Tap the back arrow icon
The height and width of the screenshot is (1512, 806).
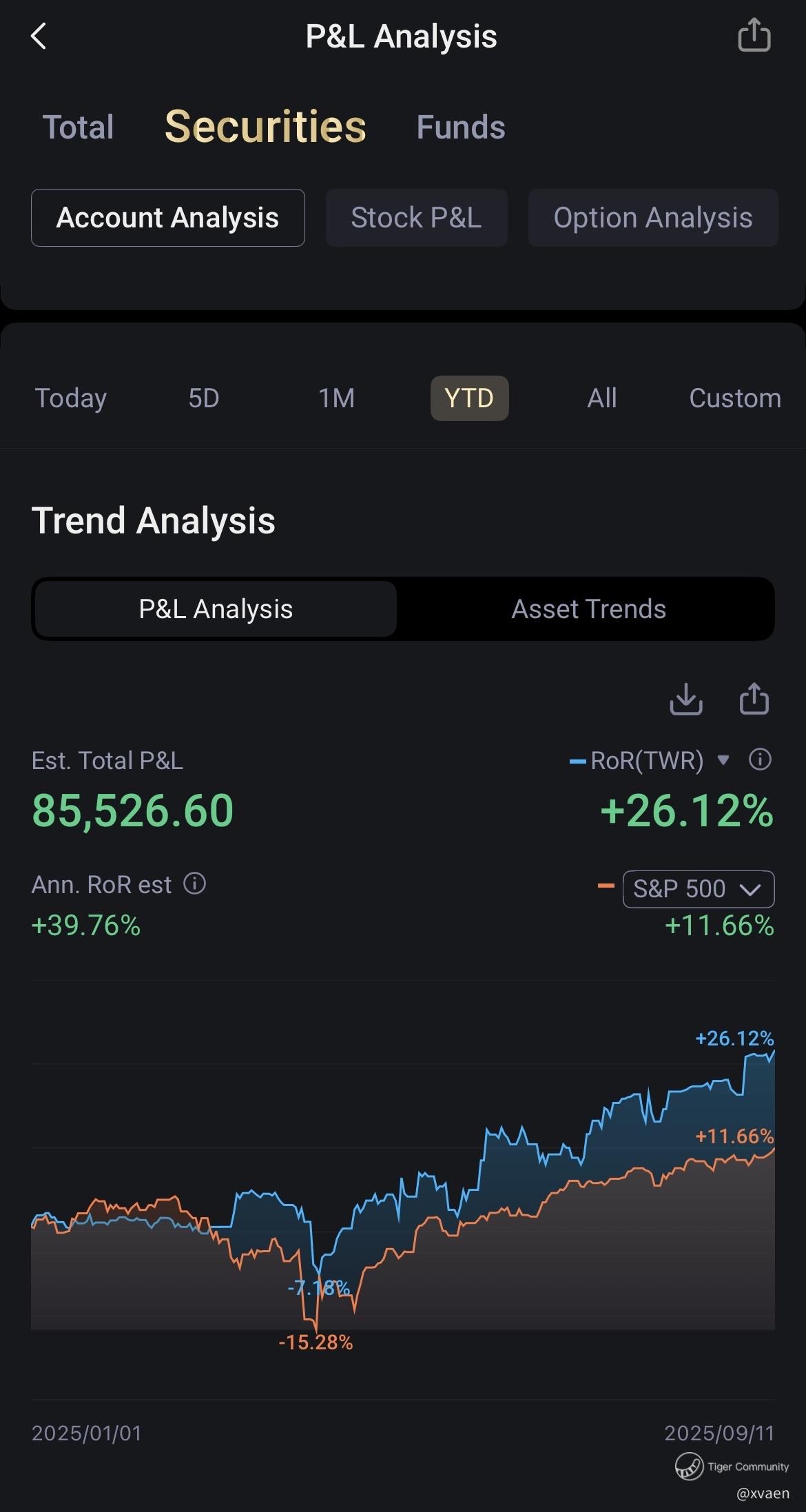[x=39, y=36]
